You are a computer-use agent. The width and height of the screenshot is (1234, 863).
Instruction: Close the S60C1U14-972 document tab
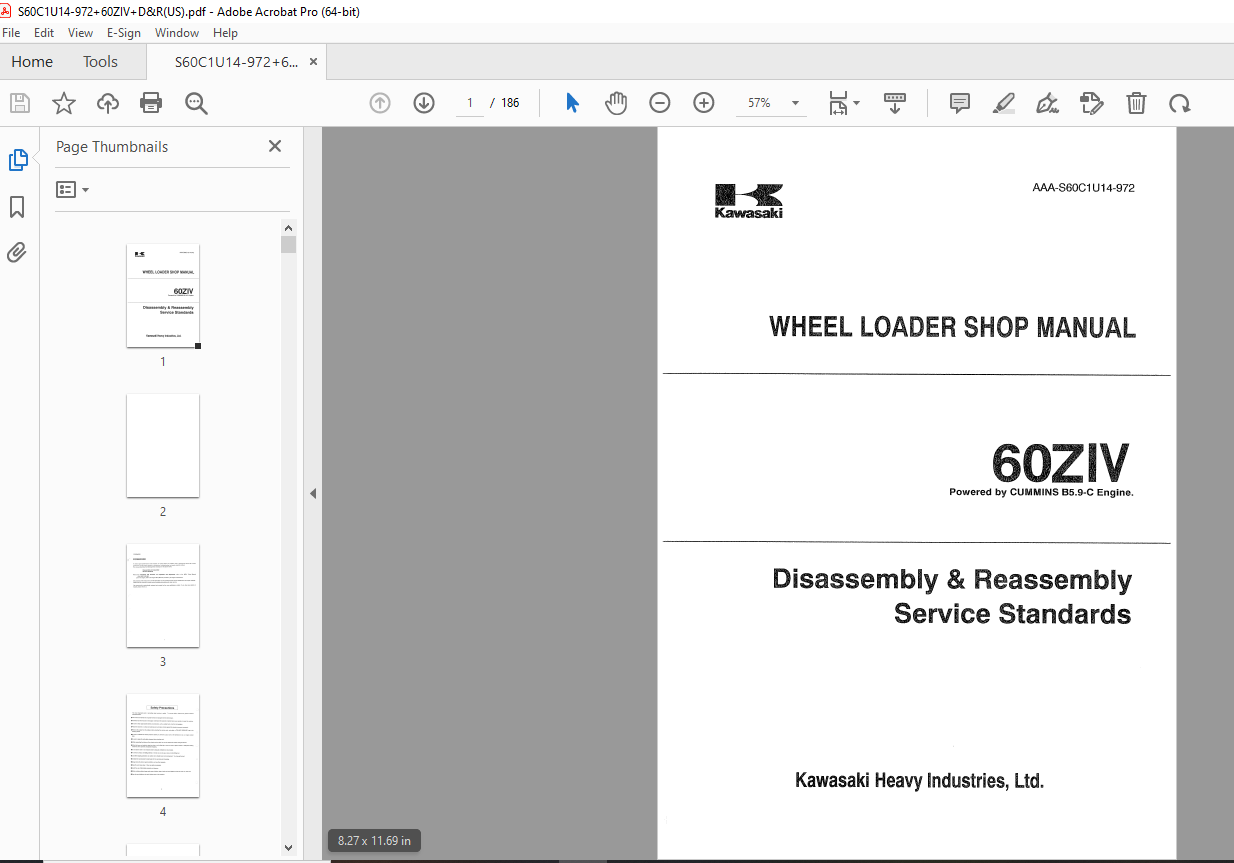pyautogui.click(x=313, y=61)
